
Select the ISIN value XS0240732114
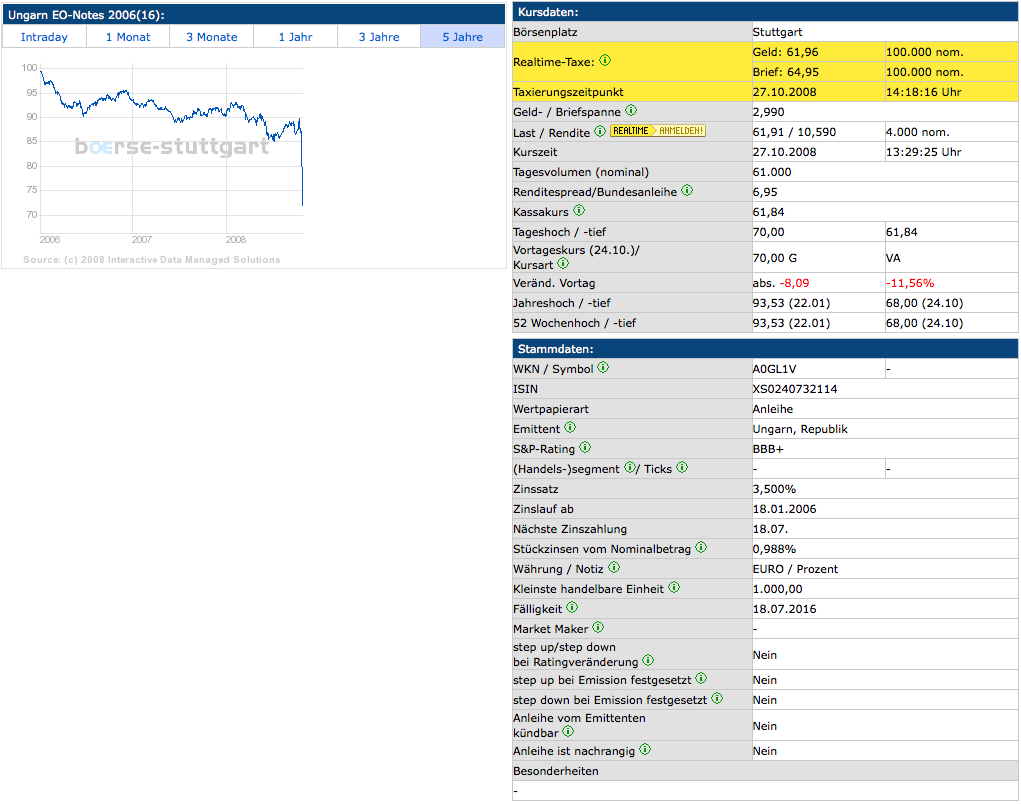pyautogui.click(x=795, y=389)
